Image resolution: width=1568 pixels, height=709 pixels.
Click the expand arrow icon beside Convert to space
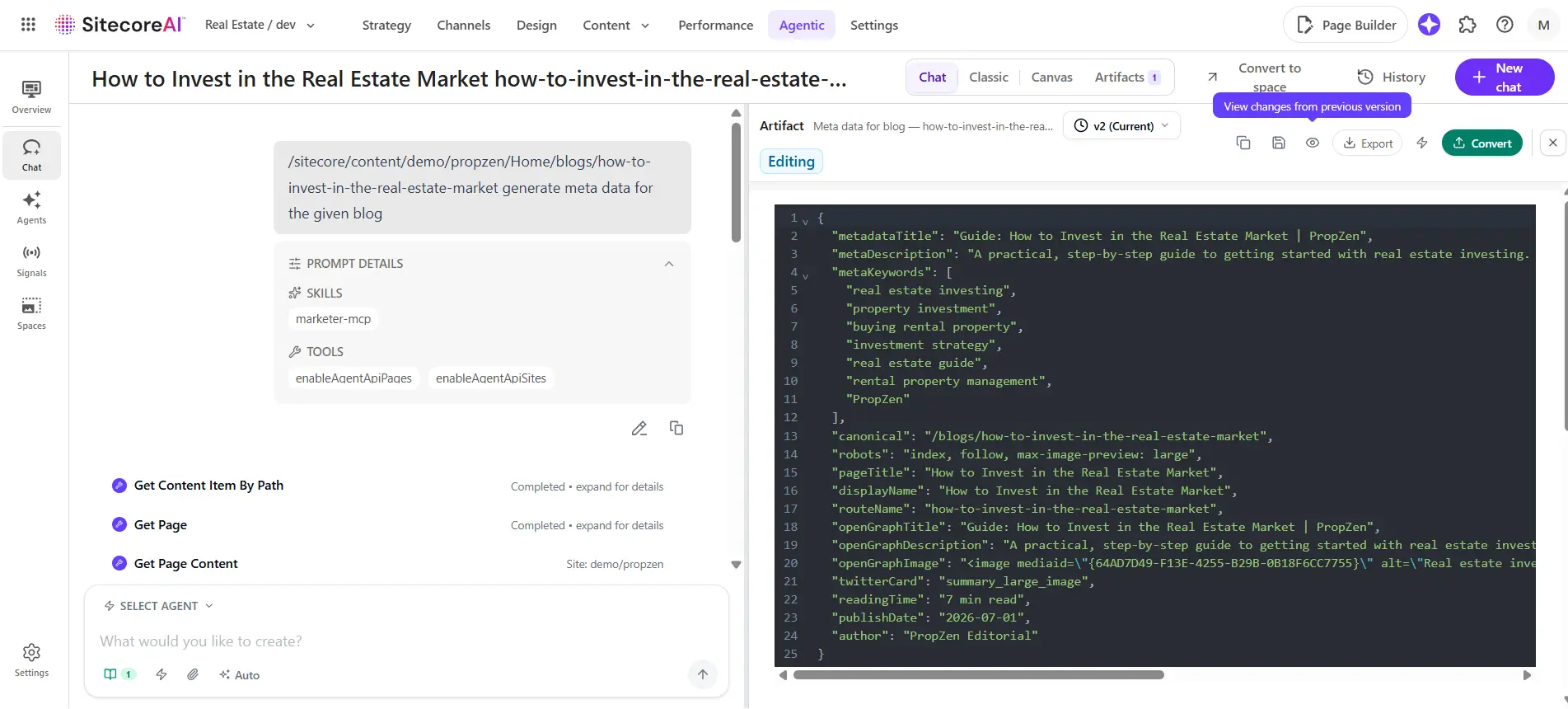(x=1212, y=77)
